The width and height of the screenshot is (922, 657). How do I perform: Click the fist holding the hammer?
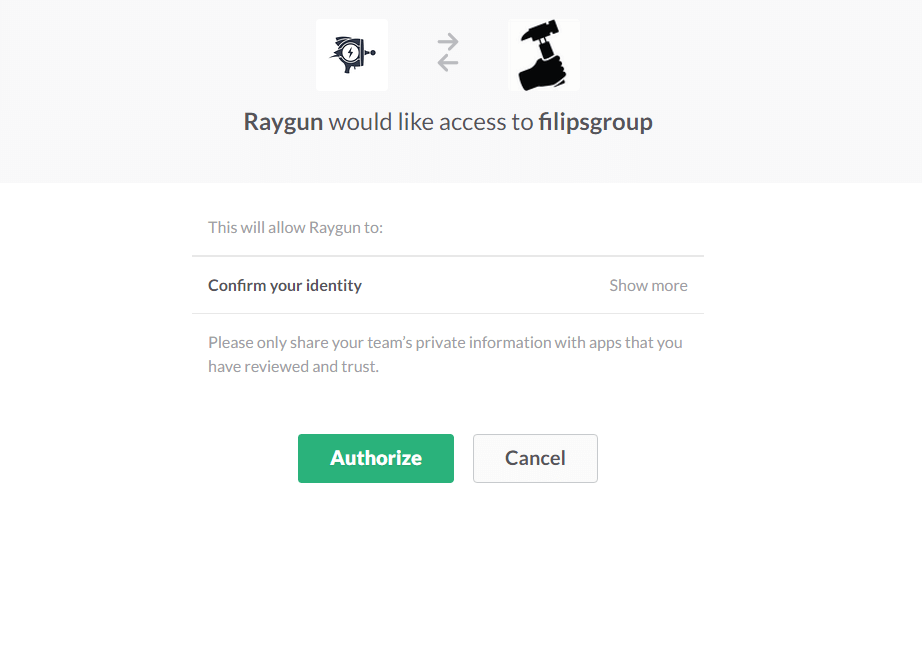(x=547, y=70)
